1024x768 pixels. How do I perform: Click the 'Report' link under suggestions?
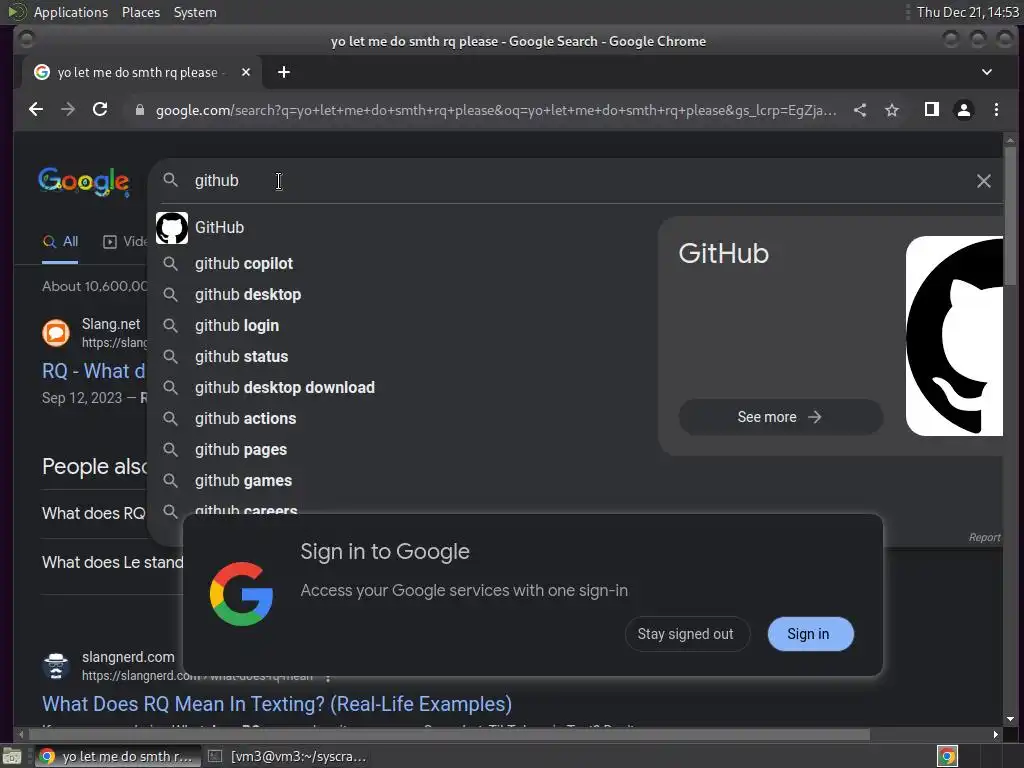[x=984, y=537]
